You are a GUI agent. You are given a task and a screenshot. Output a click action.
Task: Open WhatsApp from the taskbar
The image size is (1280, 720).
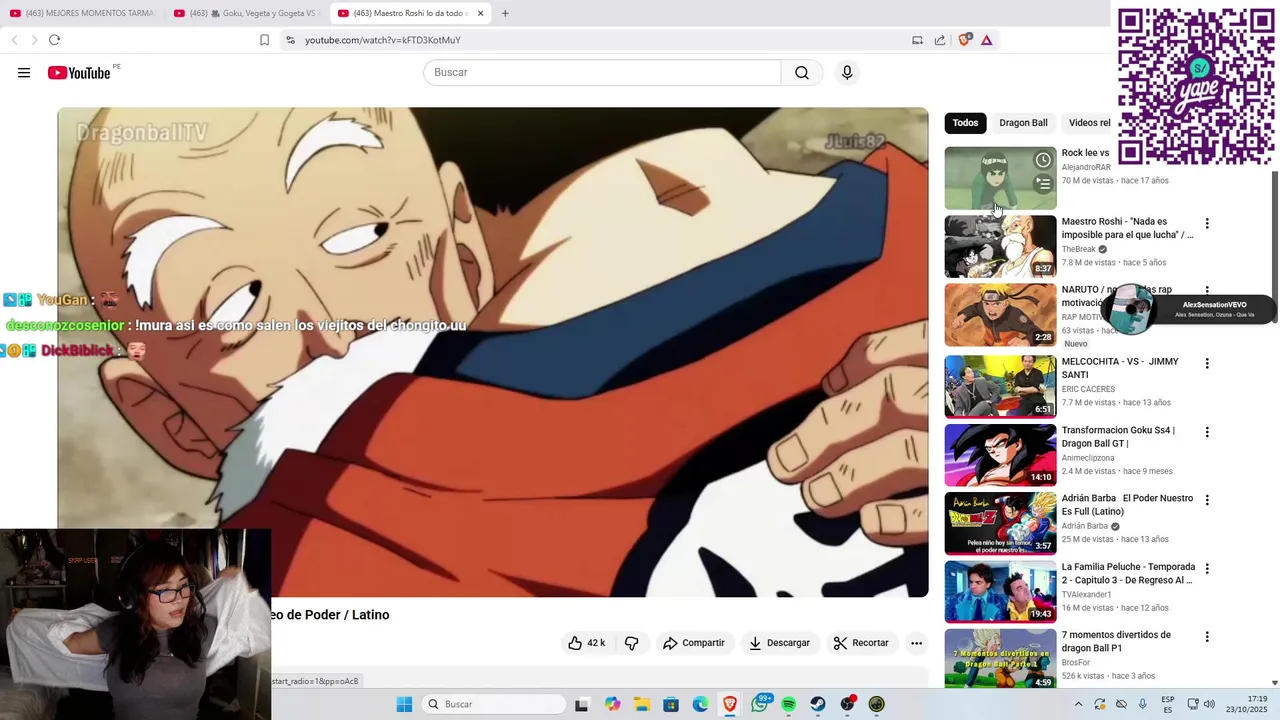click(x=760, y=704)
